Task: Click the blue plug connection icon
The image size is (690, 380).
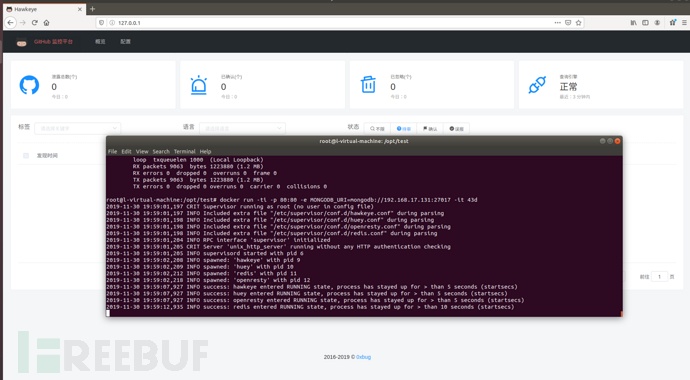Action: pyautogui.click(x=537, y=85)
